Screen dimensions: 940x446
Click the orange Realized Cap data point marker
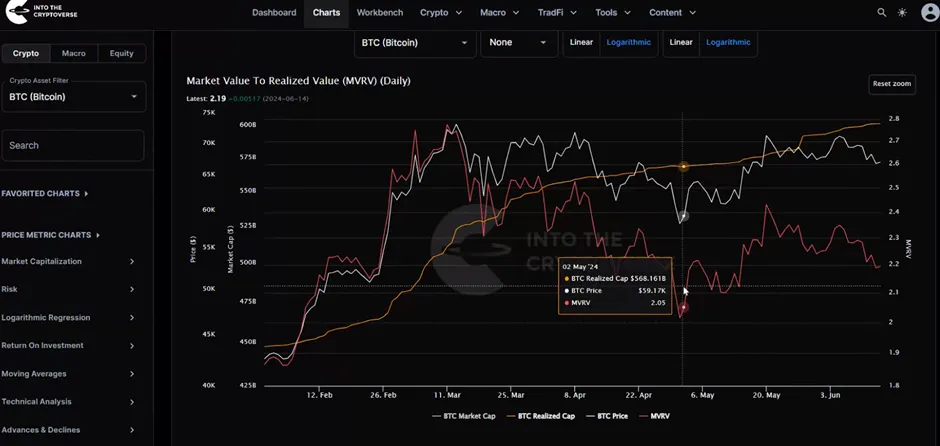683,167
